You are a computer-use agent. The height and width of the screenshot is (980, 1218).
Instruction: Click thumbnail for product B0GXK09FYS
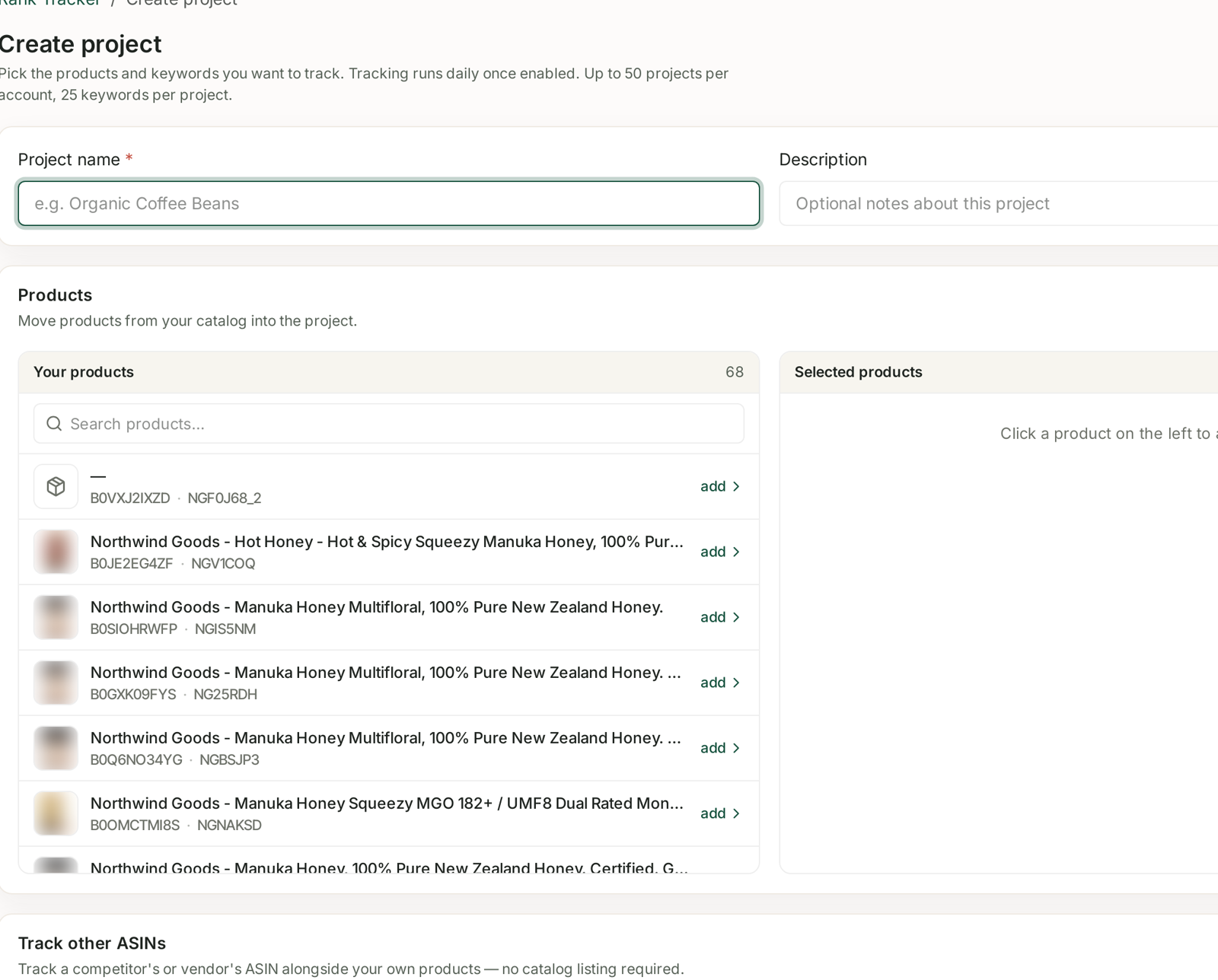click(x=56, y=682)
